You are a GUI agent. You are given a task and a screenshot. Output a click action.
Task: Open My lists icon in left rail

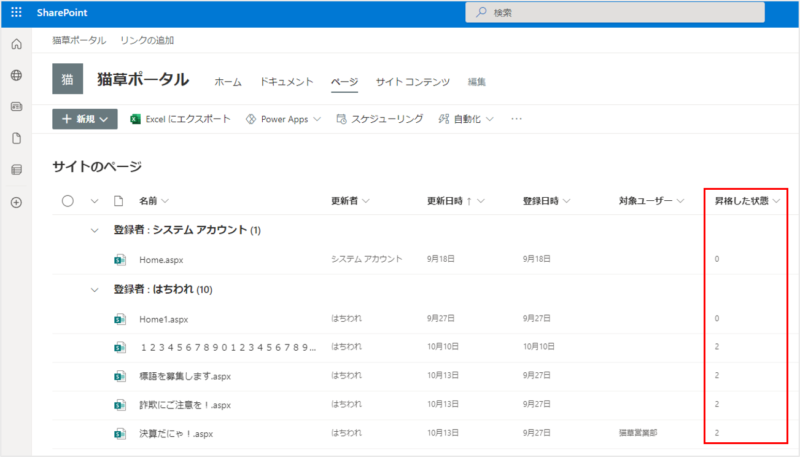tap(16, 170)
